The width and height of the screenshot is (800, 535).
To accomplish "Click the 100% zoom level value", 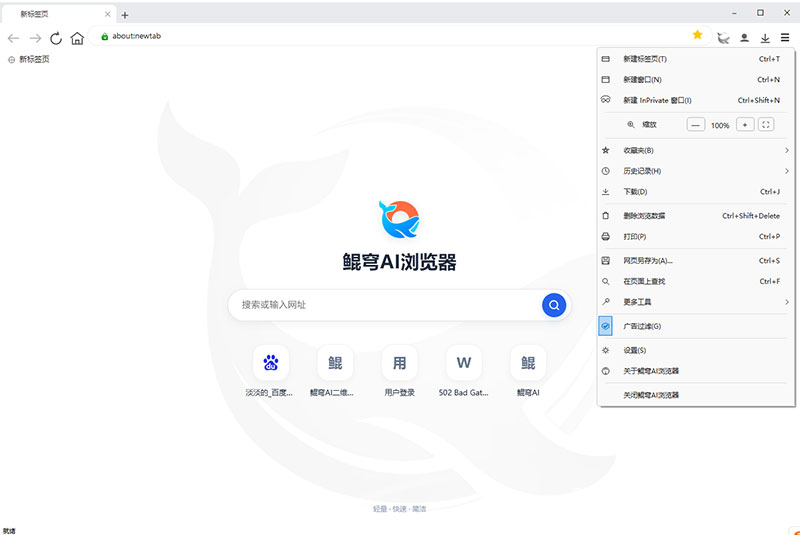I will (720, 125).
